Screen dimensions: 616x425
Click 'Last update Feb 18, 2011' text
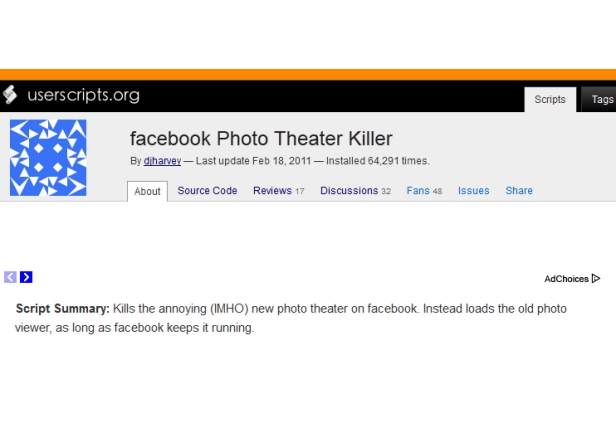253,161
